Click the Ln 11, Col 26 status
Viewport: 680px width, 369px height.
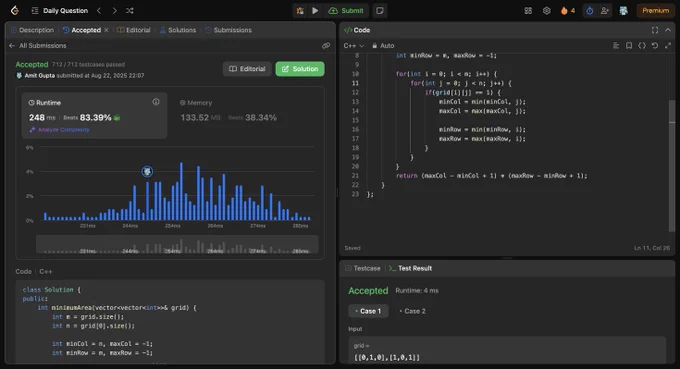click(x=652, y=248)
